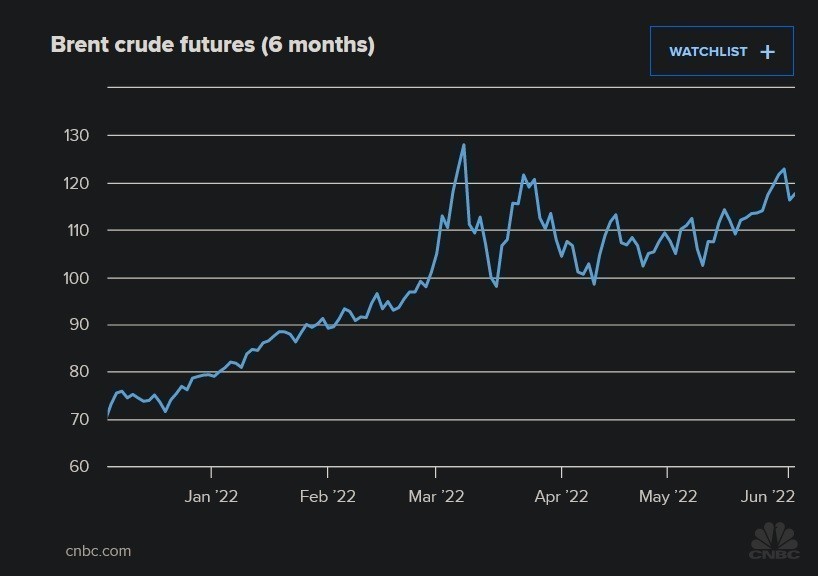818x576 pixels.
Task: Click the 120 price axis label
Action: click(x=77, y=183)
